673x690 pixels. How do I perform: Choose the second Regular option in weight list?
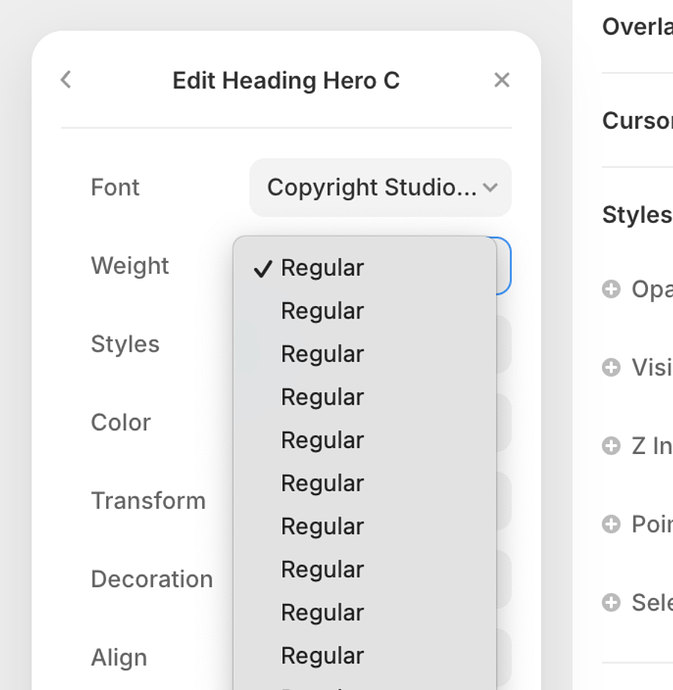tap(322, 311)
